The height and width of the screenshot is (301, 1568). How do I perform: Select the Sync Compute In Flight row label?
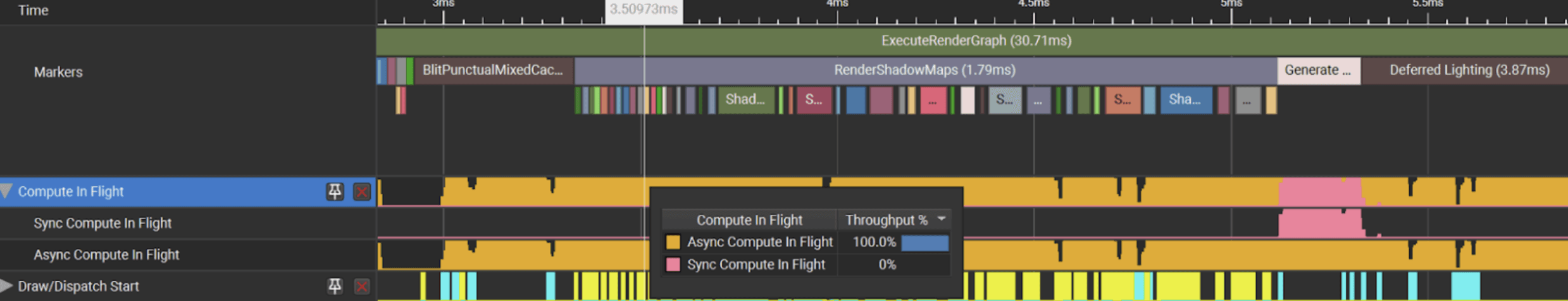103,223
